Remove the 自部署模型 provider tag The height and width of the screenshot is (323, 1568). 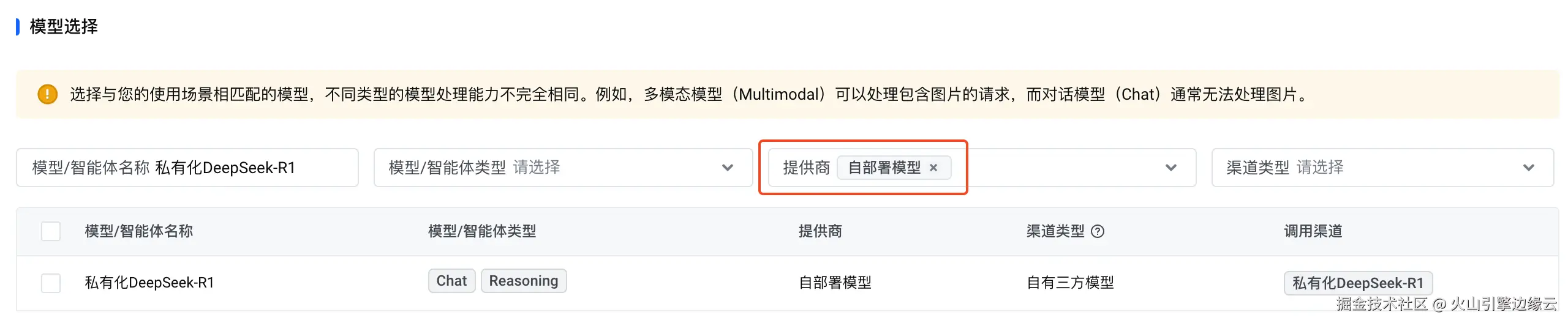click(x=933, y=168)
